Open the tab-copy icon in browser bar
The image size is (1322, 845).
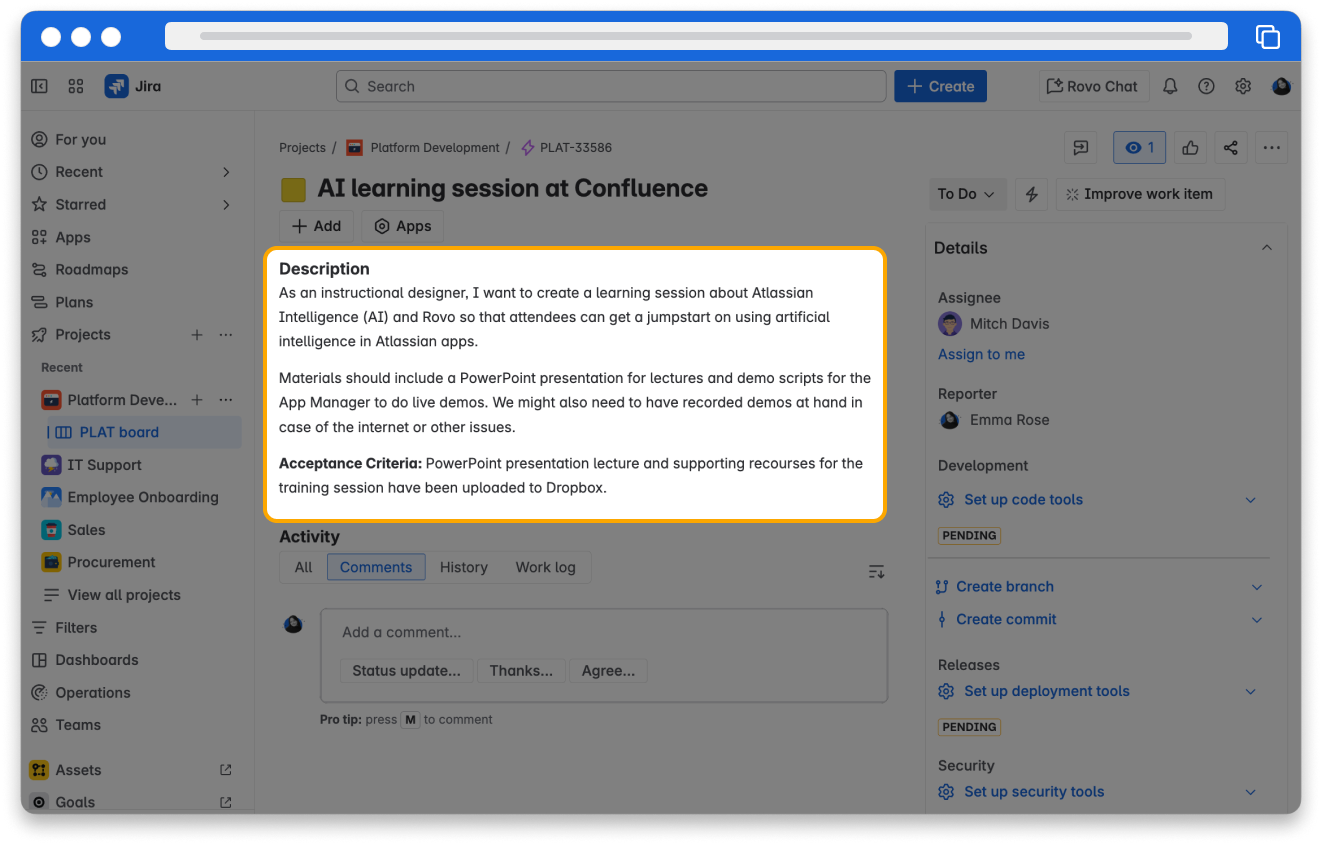pos(1267,37)
